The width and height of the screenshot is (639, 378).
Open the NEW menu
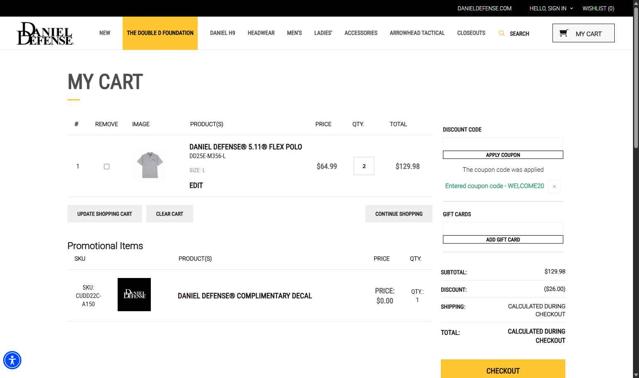(105, 33)
